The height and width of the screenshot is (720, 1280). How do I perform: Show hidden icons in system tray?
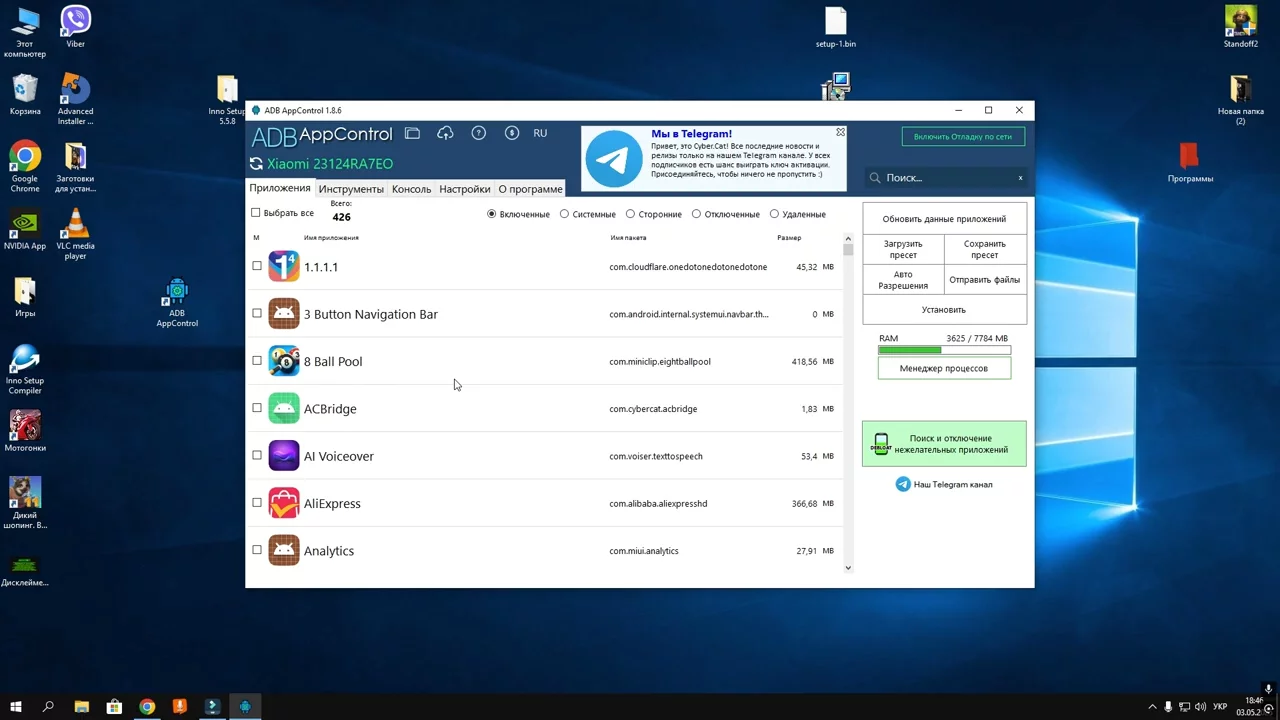[x=1152, y=707]
